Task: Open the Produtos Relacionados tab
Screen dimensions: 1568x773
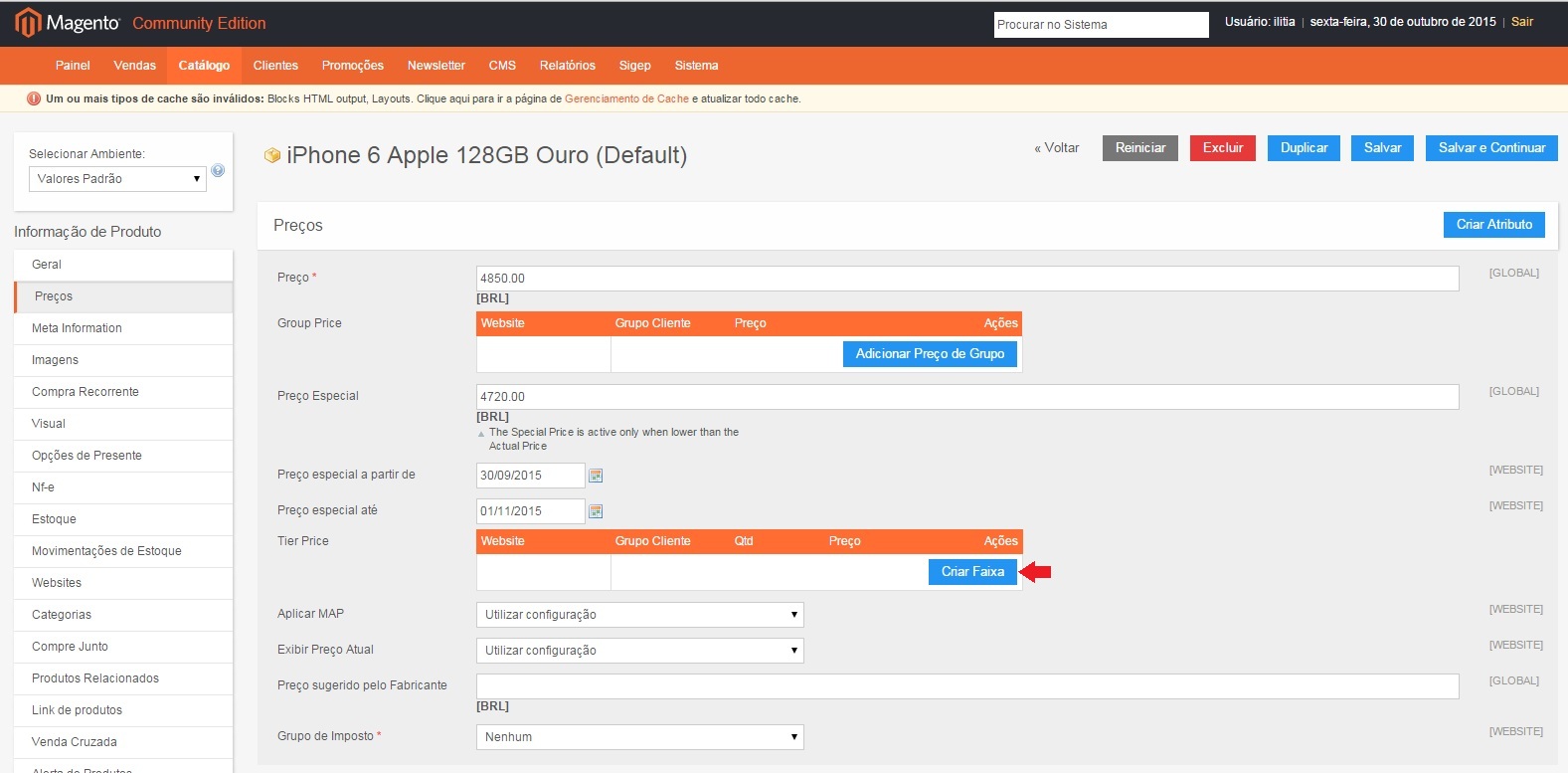Action: (123, 678)
